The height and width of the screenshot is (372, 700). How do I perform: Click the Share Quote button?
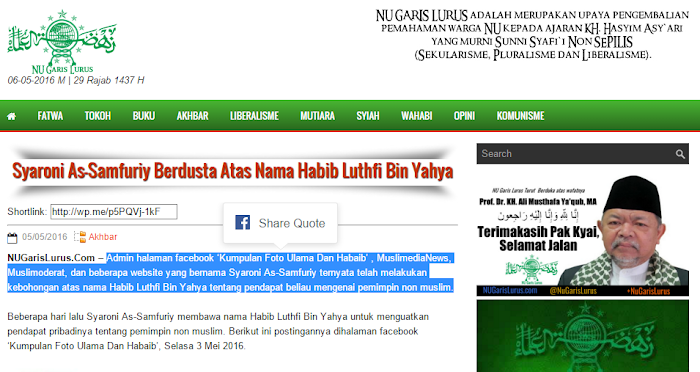coord(280,223)
